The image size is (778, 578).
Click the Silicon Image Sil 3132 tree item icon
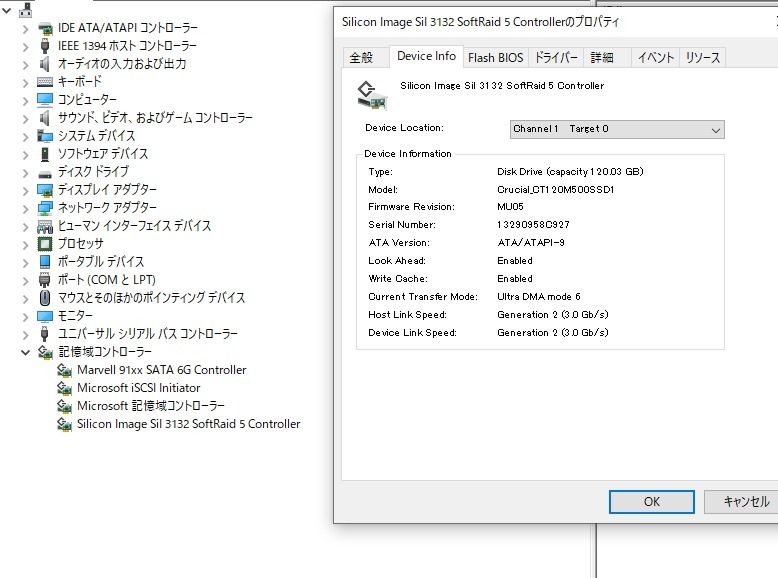(x=64, y=425)
